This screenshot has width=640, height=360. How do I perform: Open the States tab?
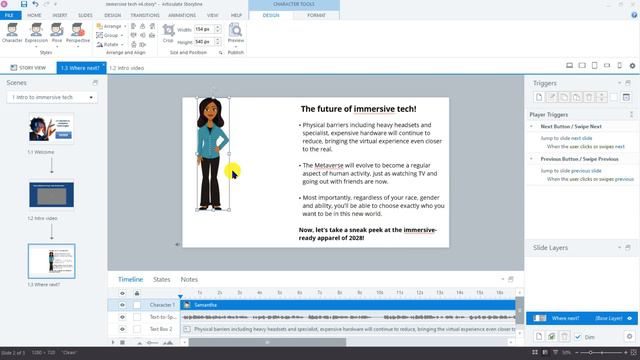coord(162,279)
